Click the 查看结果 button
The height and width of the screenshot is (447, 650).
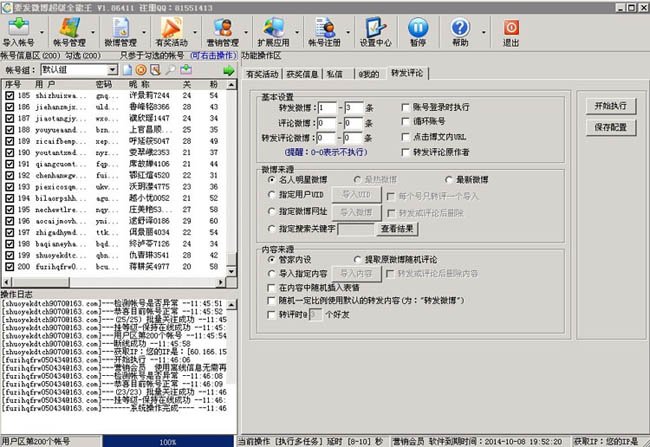pos(397,229)
